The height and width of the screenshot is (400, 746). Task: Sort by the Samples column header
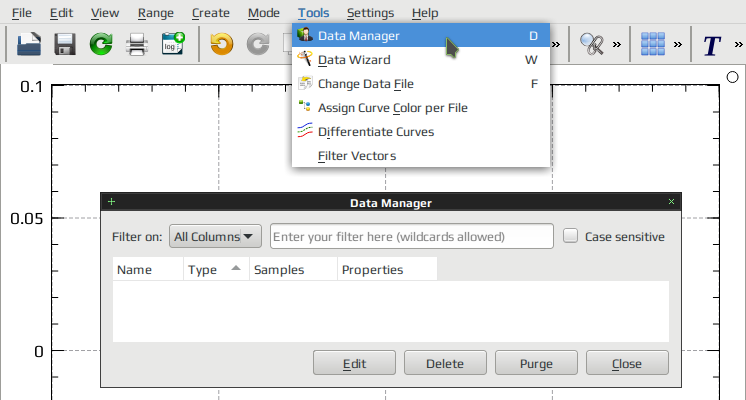click(x=294, y=269)
